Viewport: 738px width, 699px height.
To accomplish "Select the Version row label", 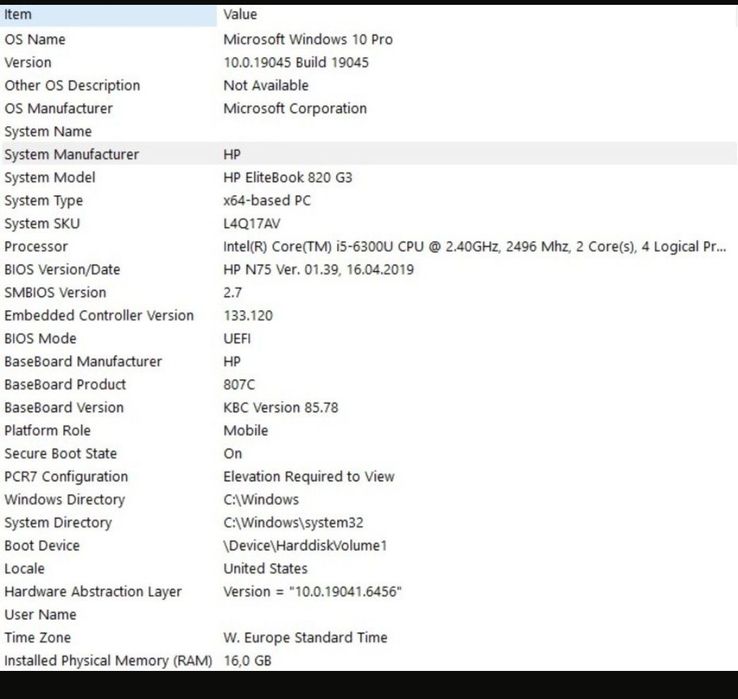I will click(x=28, y=63).
